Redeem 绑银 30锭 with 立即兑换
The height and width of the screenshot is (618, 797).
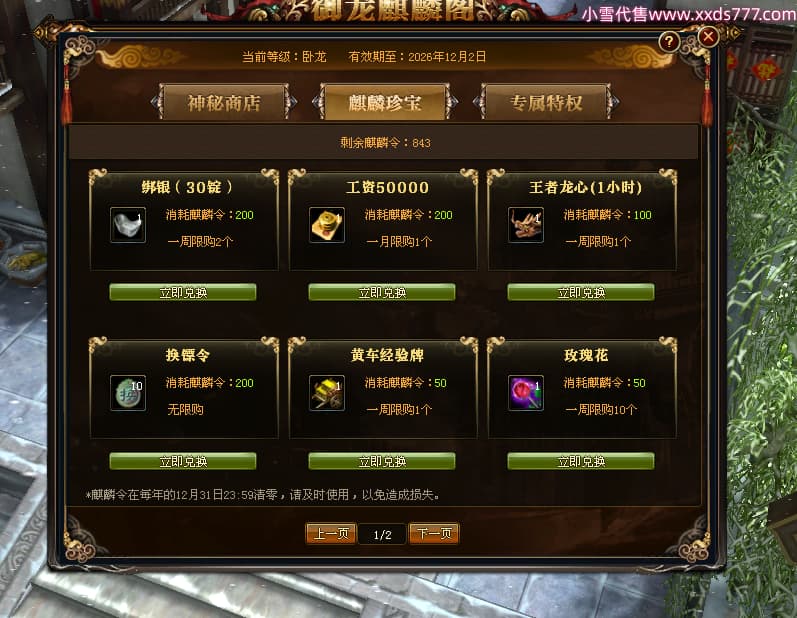(183, 292)
